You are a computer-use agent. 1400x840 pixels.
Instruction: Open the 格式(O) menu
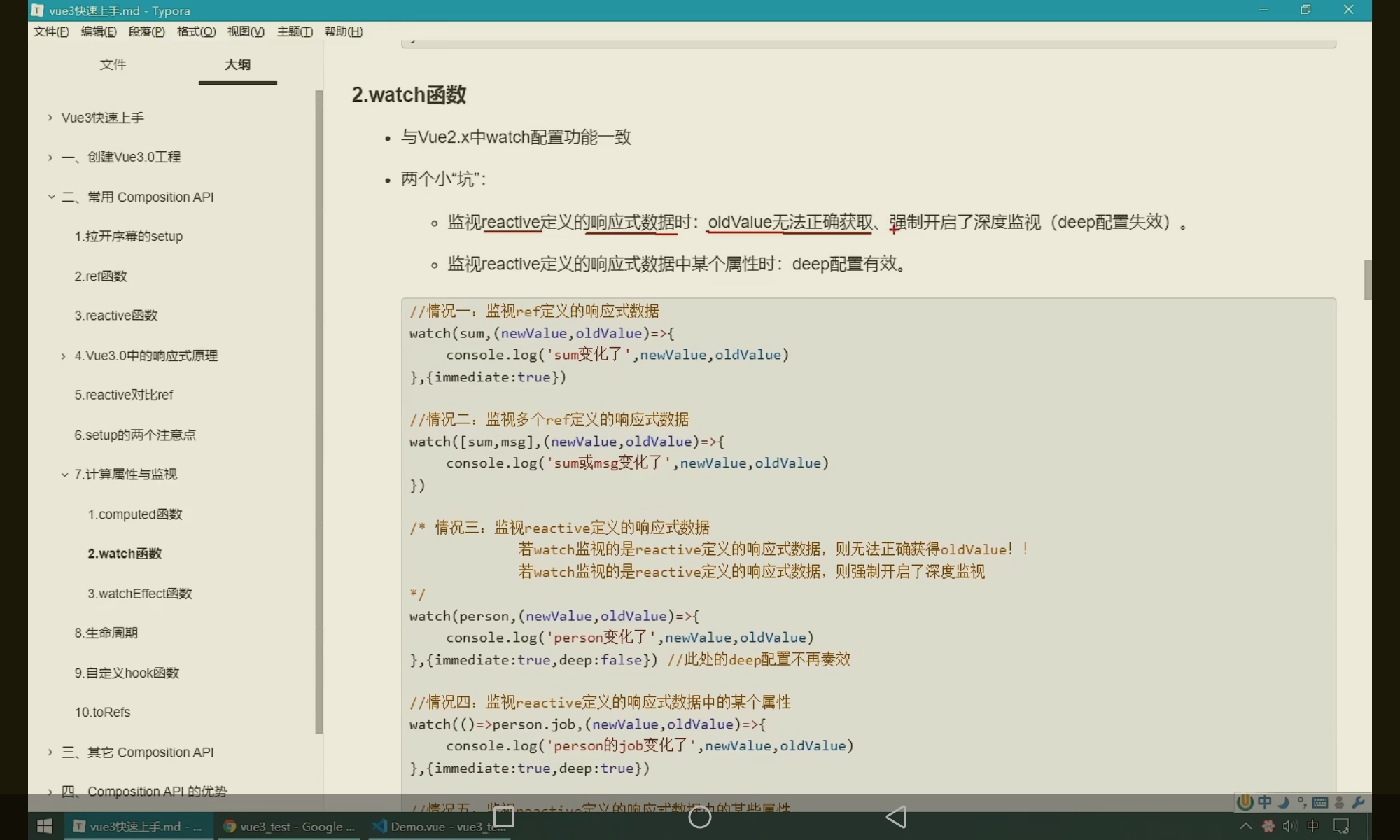pos(196,31)
